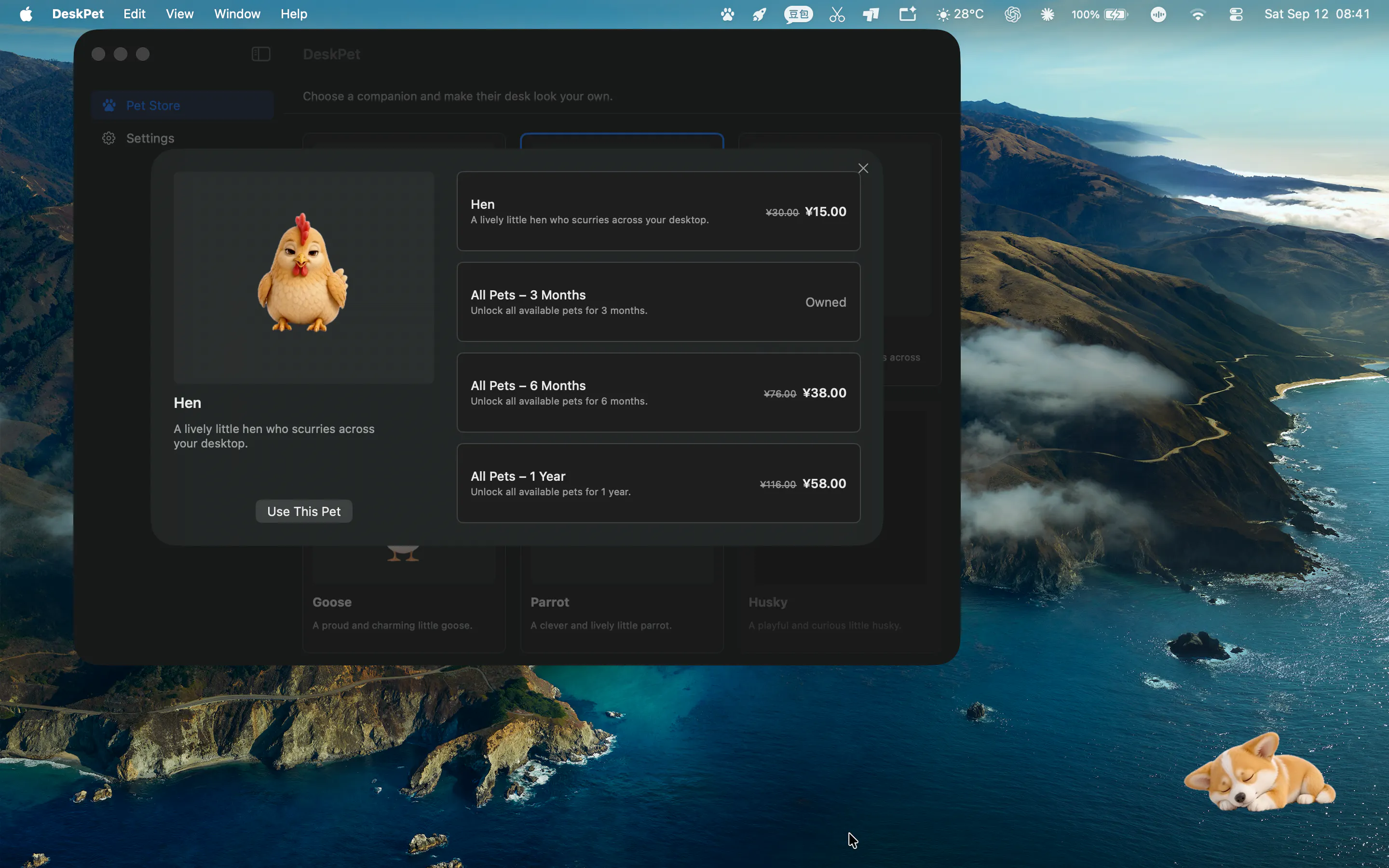Open the 28°C weather menu item
The width and height of the screenshot is (1389, 868).
[960, 14]
